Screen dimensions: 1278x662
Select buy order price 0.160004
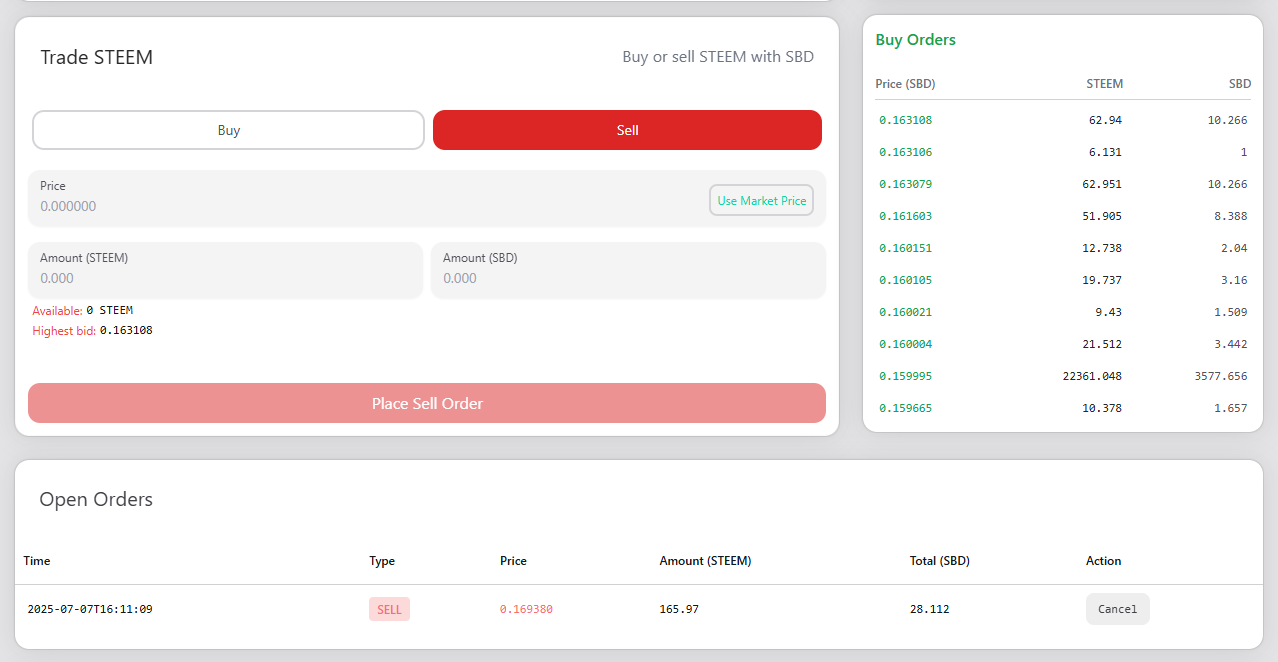(x=906, y=344)
